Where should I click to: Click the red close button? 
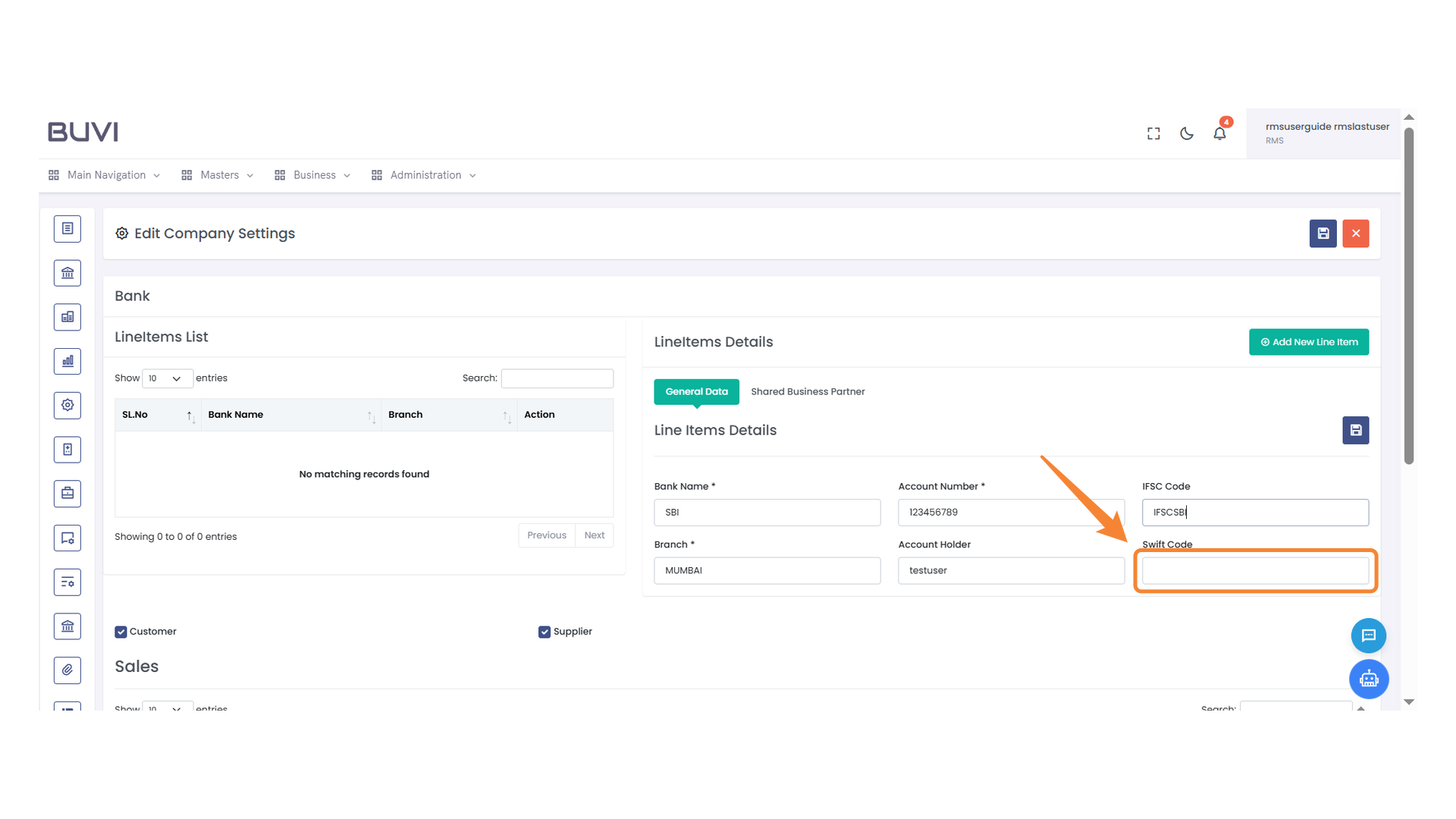pyautogui.click(x=1355, y=234)
